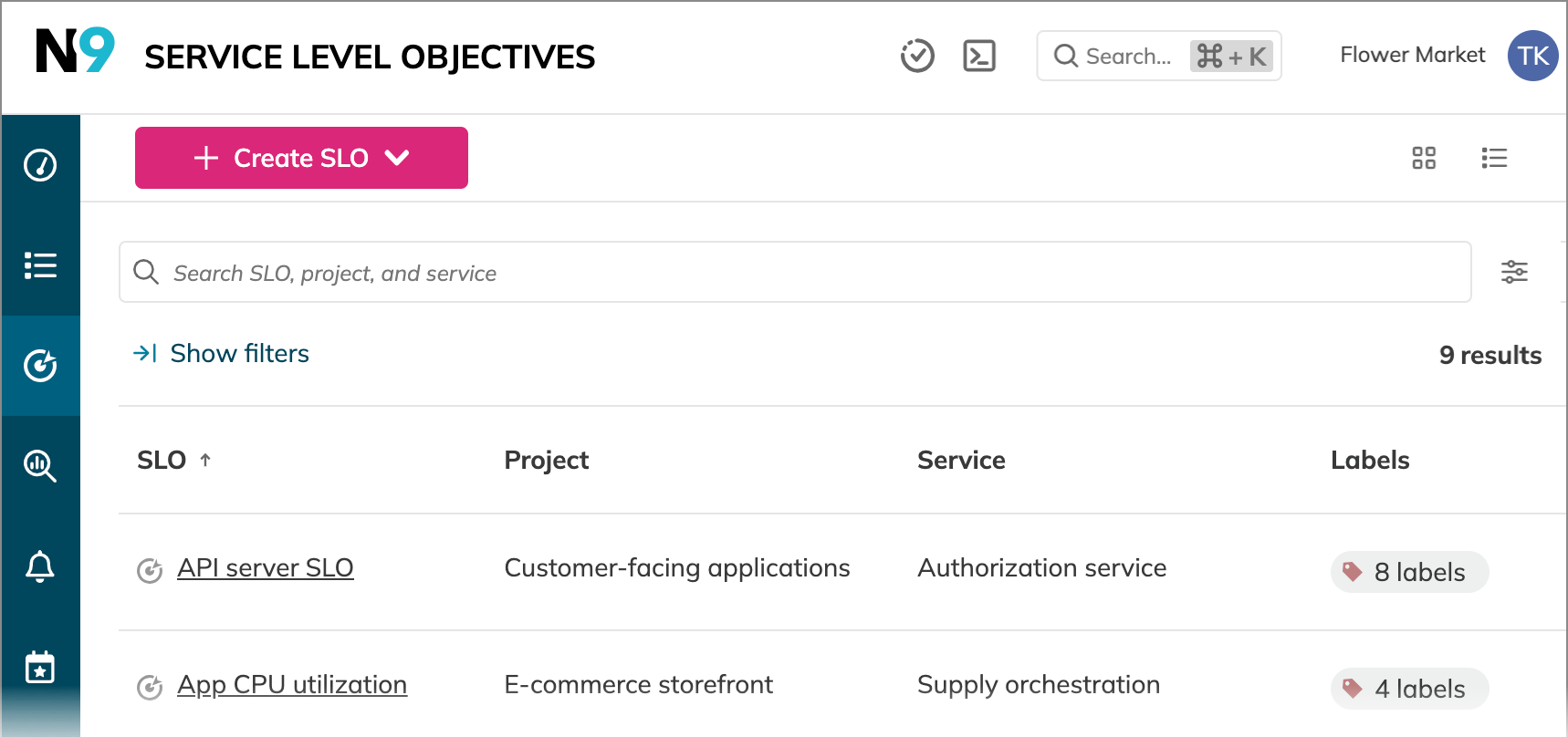Open the list icon in left sidebar
The width and height of the screenshot is (1568, 737).
tap(40, 265)
